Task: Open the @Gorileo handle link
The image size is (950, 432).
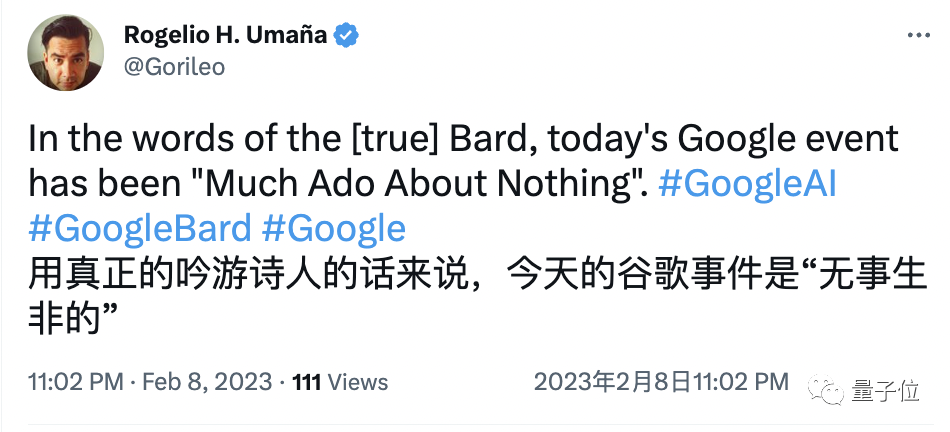Action: tap(174, 67)
